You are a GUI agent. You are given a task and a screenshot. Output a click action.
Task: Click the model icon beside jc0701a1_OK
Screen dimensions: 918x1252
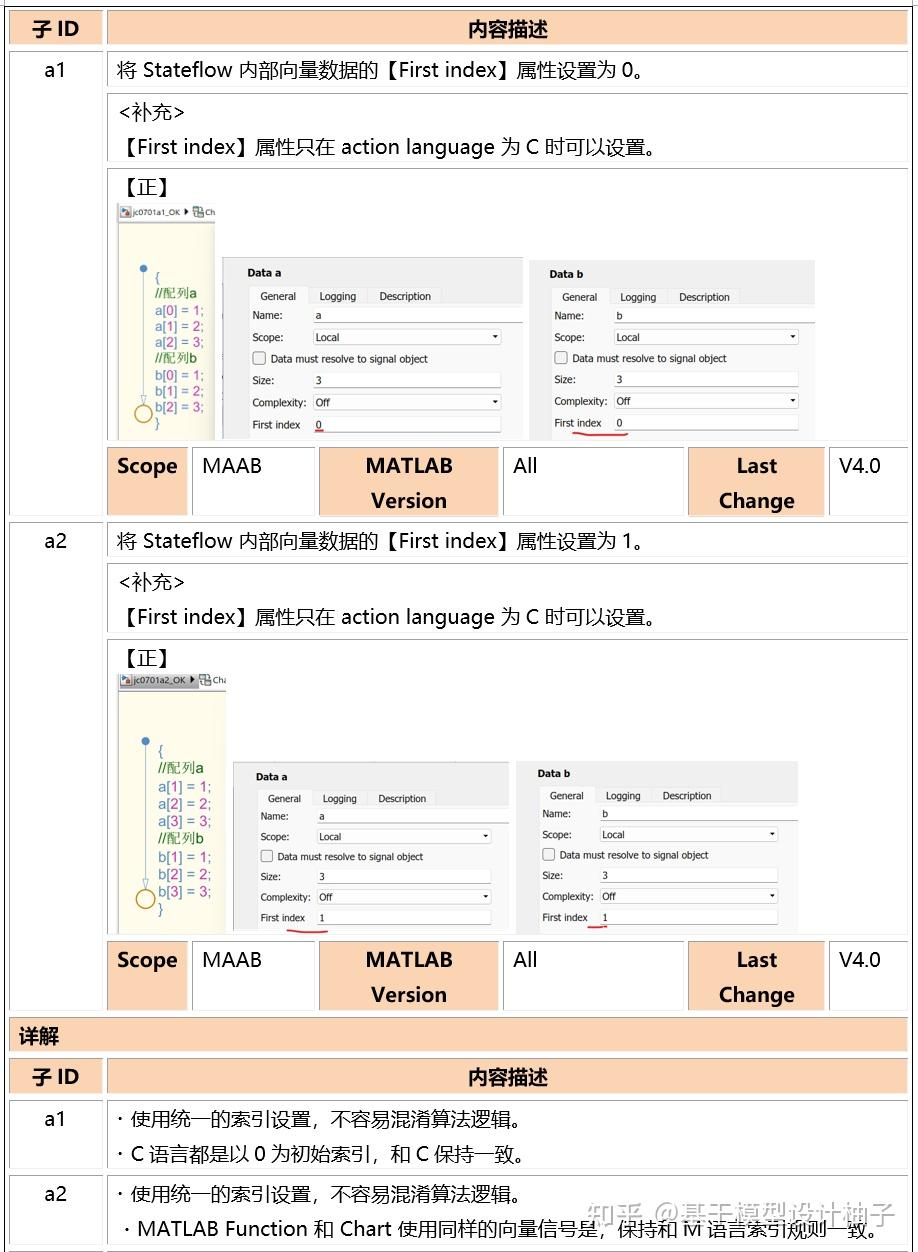pyautogui.click(x=126, y=212)
